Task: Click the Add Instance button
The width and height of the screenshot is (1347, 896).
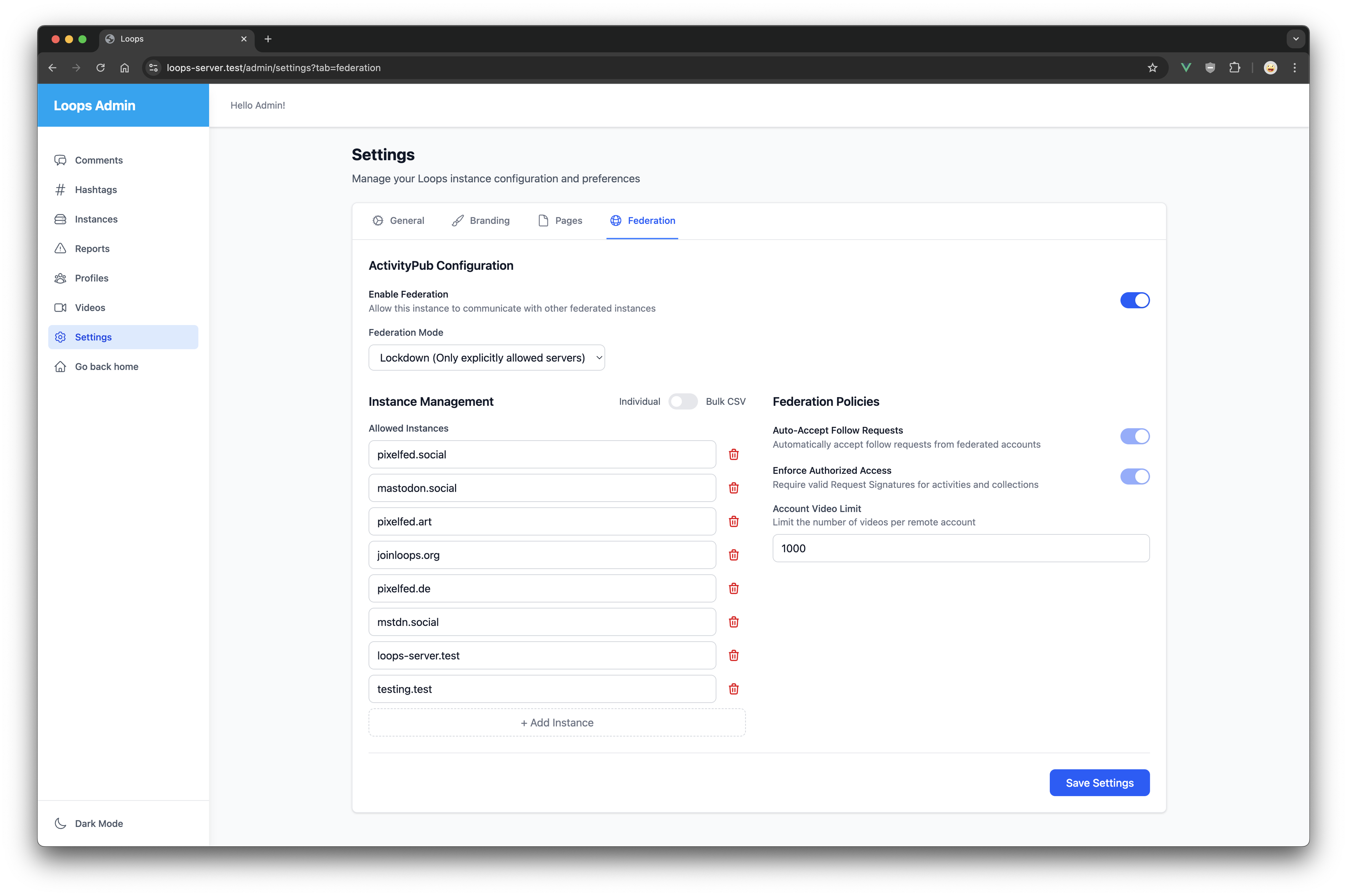Action: [557, 723]
